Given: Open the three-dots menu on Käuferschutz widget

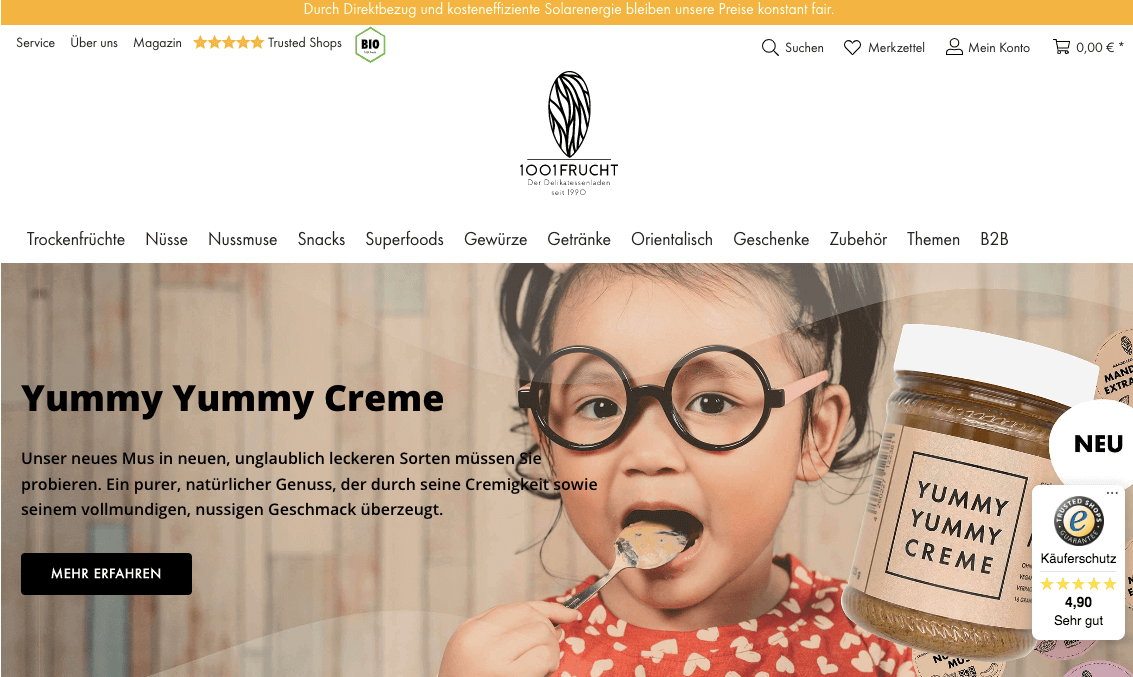Looking at the screenshot, I should 1112,493.
